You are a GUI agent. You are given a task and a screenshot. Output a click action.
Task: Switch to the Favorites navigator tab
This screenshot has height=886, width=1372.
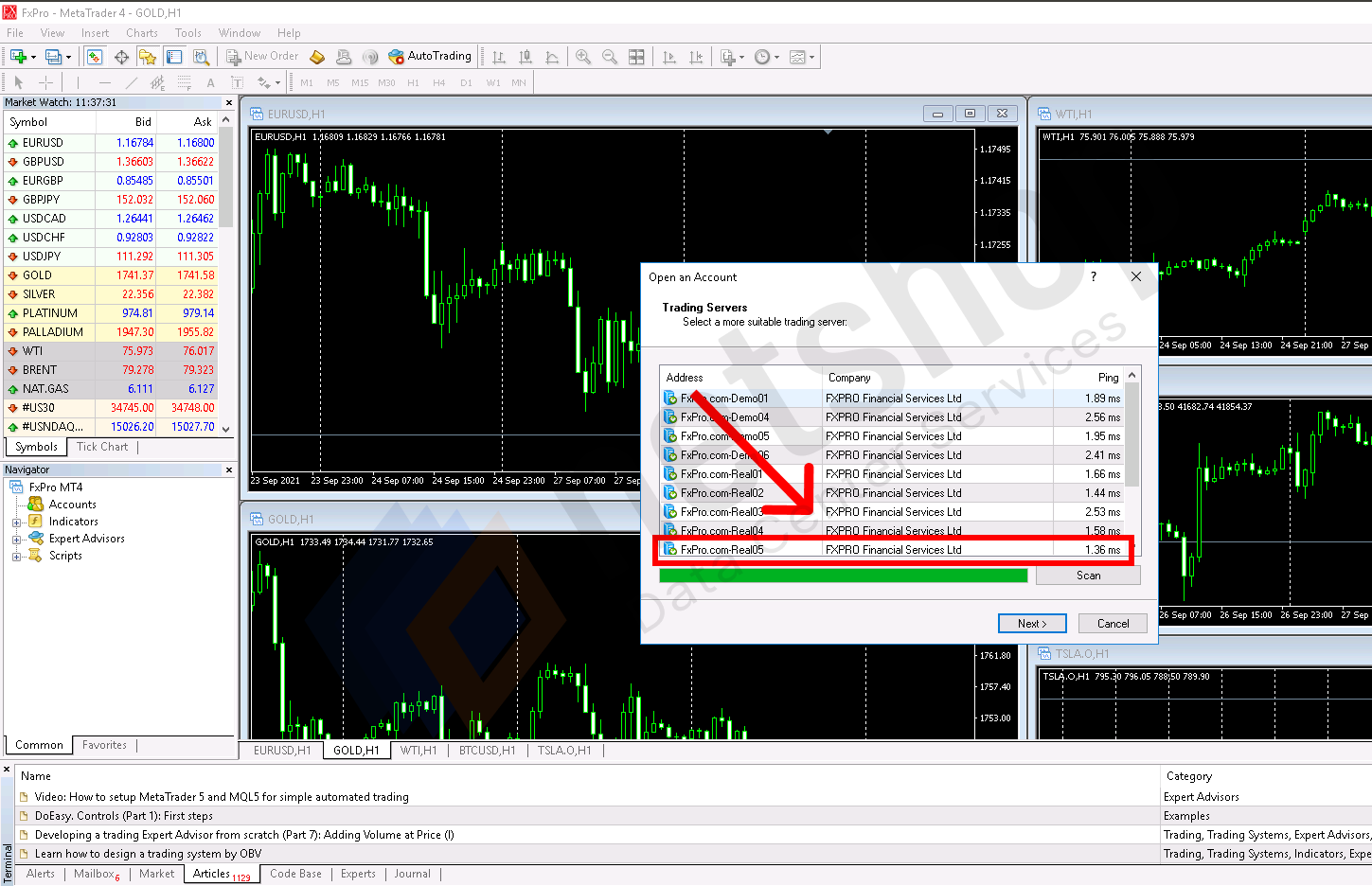point(104,745)
